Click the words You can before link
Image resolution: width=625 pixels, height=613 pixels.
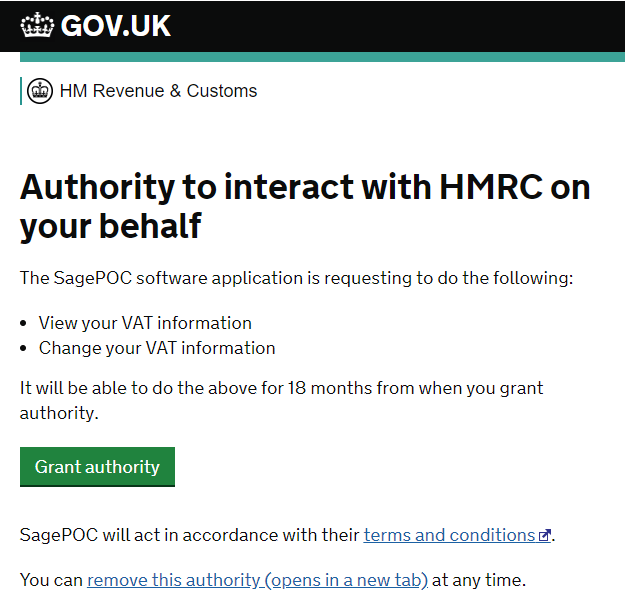51,580
